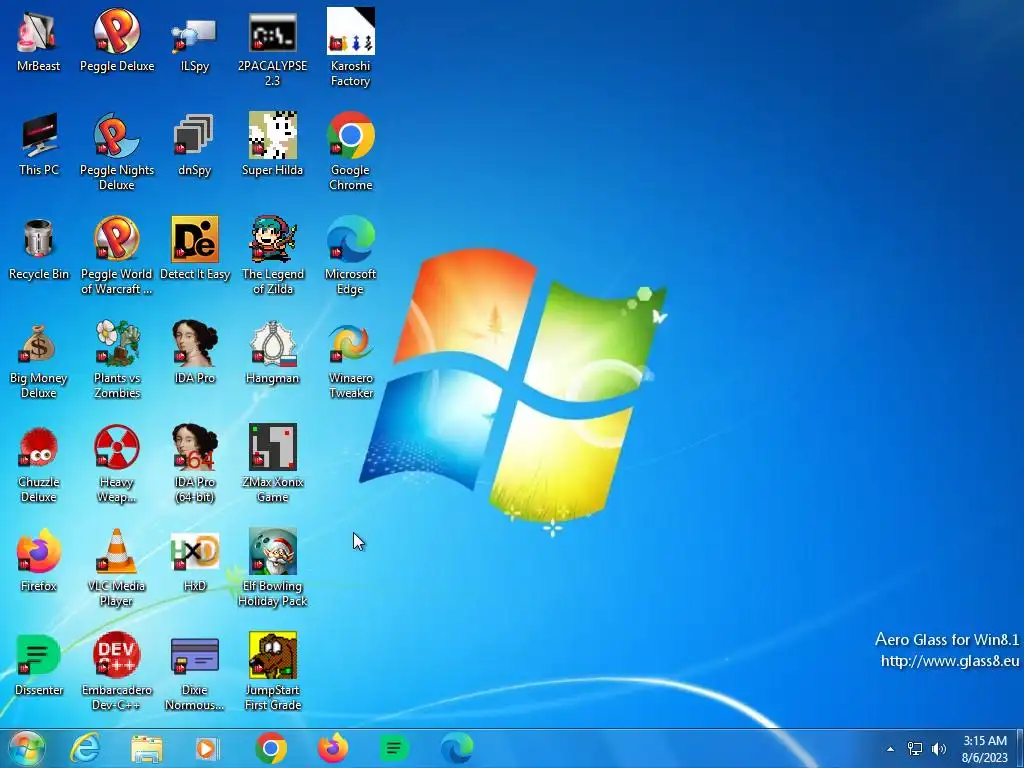Open File Explorer from the taskbar
This screenshot has width=1024, height=768.
(147, 748)
